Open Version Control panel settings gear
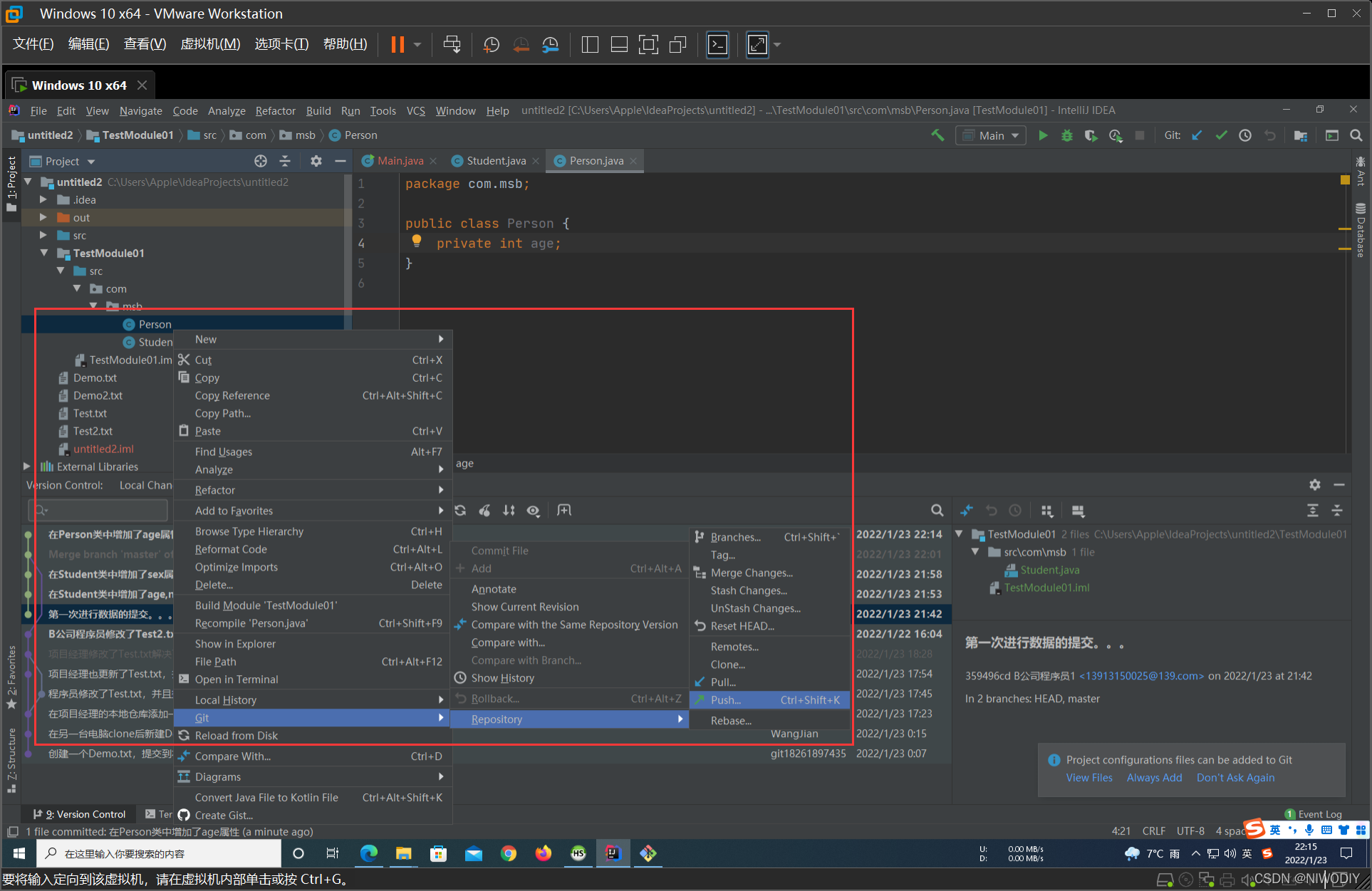Viewport: 1372px width, 891px height. tap(1315, 485)
